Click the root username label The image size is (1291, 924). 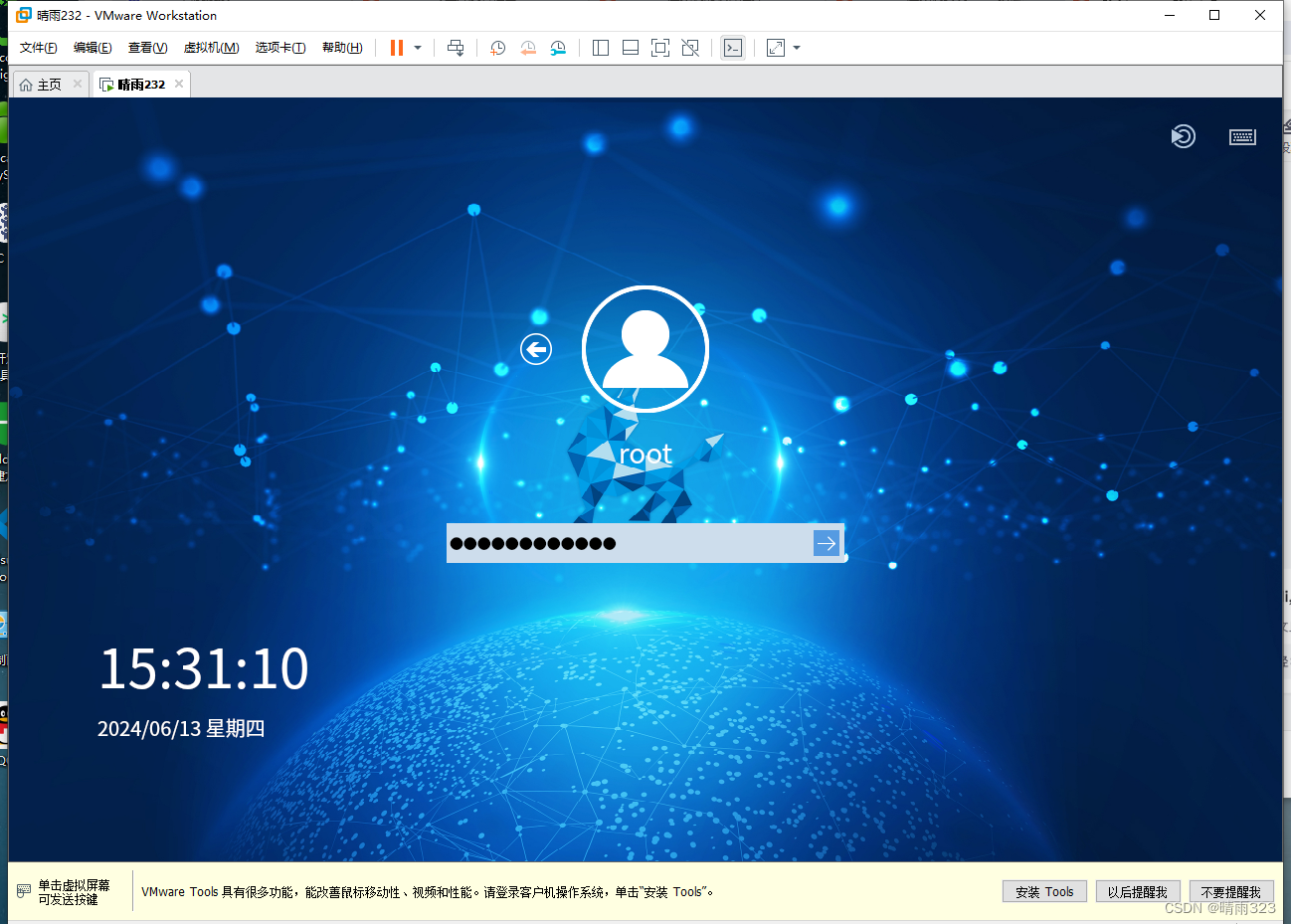coord(645,455)
